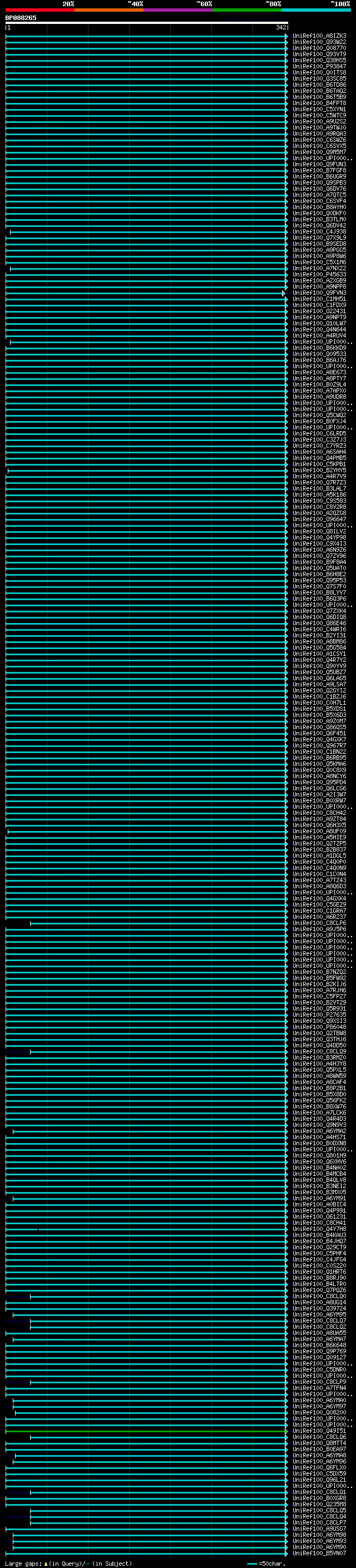
Task: Select the UniRef100_B6TD86 label
Action: 319,85
